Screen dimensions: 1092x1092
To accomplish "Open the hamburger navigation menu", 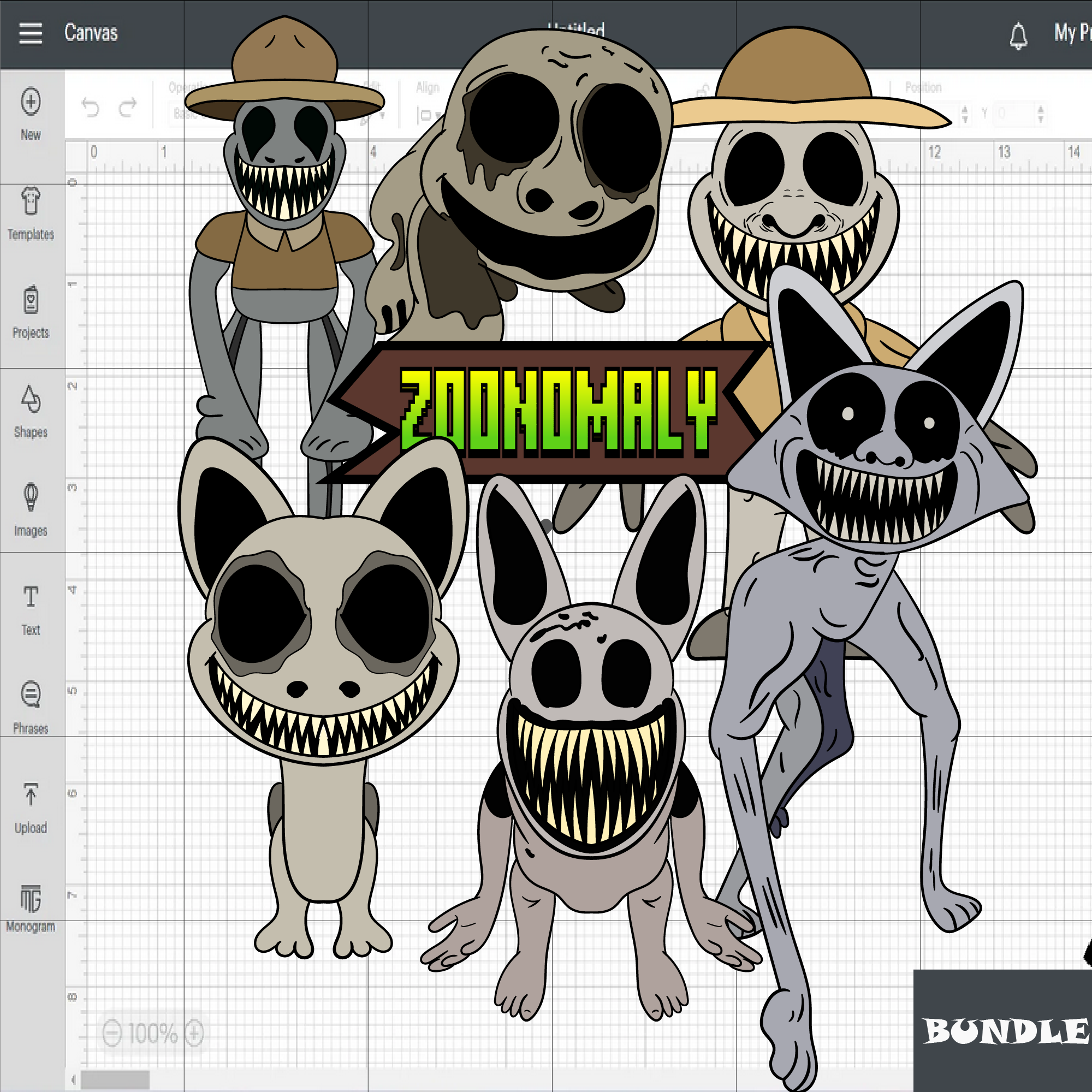I will 29,34.
